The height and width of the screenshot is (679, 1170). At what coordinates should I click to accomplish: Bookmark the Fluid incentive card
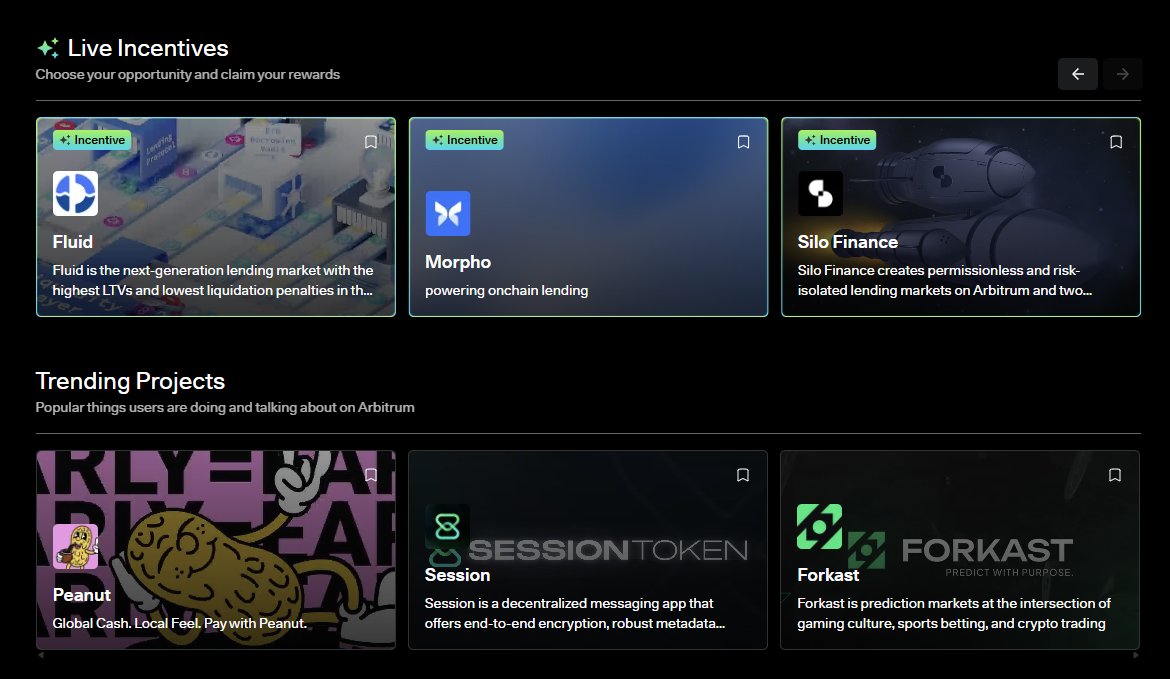coord(371,142)
